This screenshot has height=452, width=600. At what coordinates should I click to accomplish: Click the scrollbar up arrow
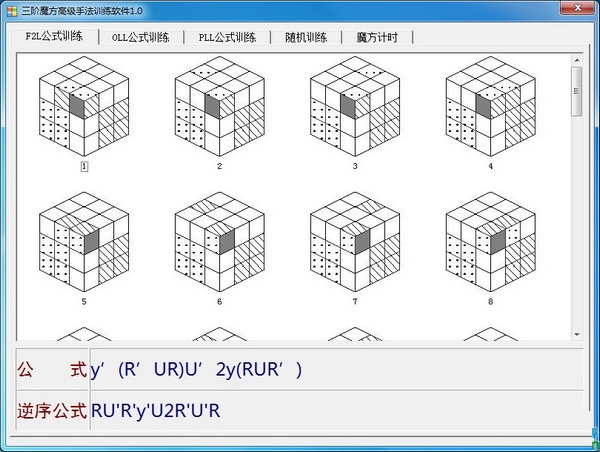577,60
